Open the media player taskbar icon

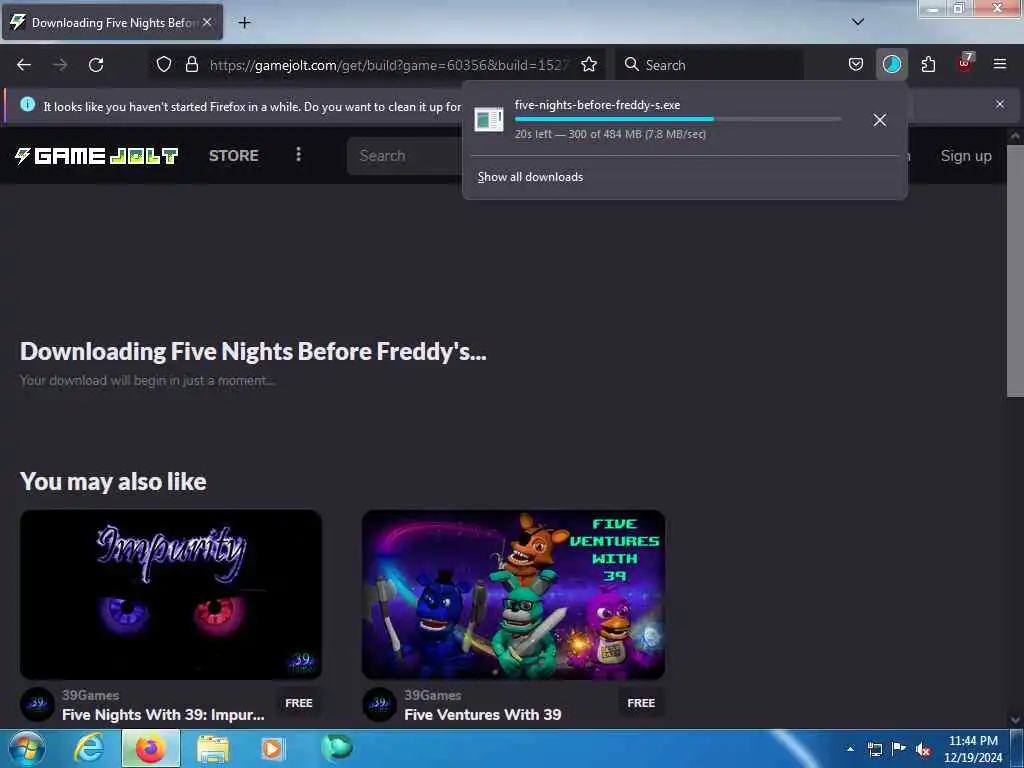272,748
